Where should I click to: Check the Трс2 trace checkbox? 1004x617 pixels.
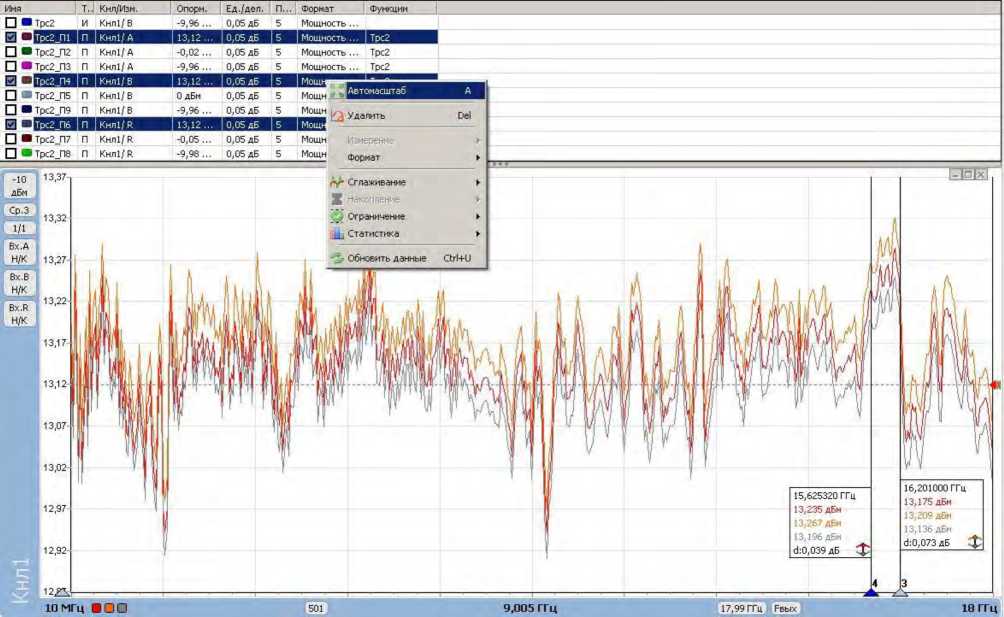tap(11, 22)
